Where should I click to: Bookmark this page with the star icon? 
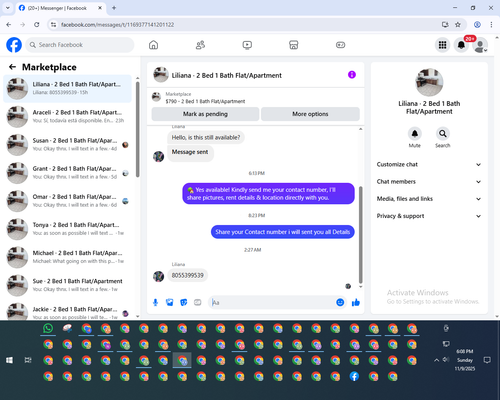[x=458, y=25]
